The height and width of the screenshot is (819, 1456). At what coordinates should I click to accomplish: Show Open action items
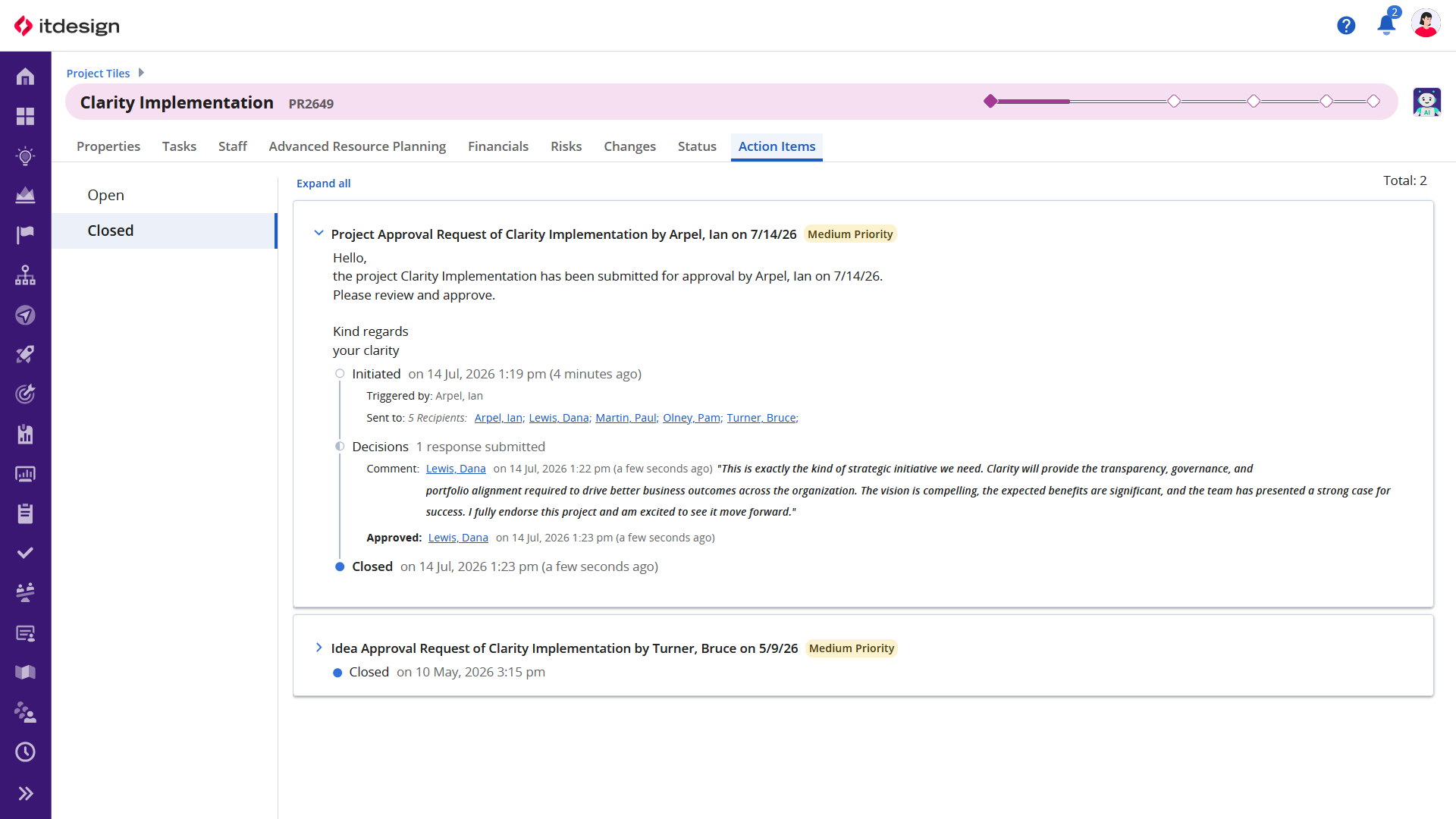[164, 195]
